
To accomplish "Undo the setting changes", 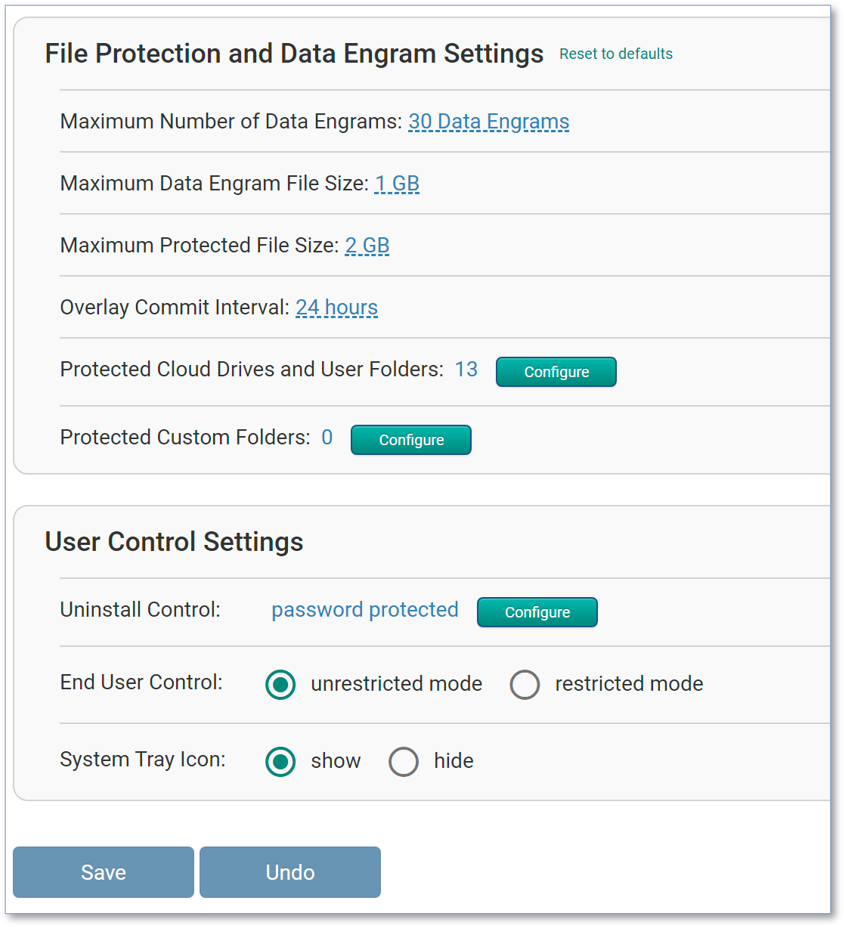I will pos(290,873).
